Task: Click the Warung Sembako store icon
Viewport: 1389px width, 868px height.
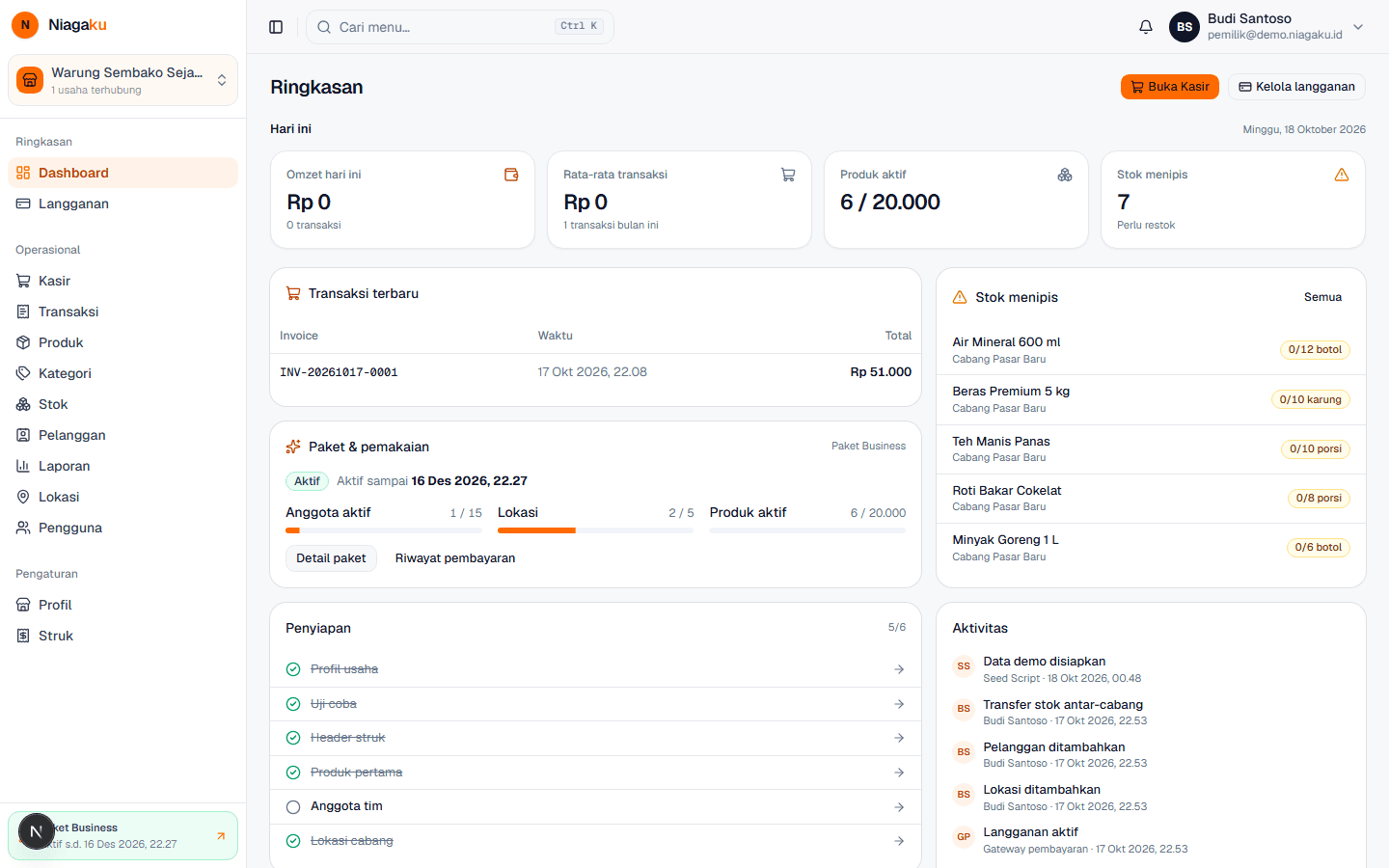Action: click(x=30, y=80)
